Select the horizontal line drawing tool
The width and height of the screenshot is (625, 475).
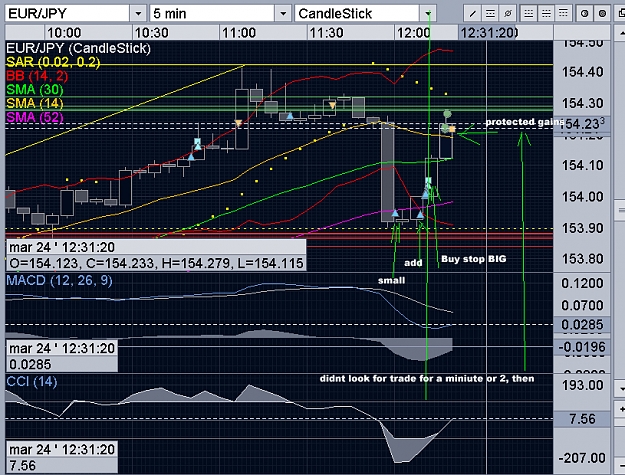pos(490,14)
